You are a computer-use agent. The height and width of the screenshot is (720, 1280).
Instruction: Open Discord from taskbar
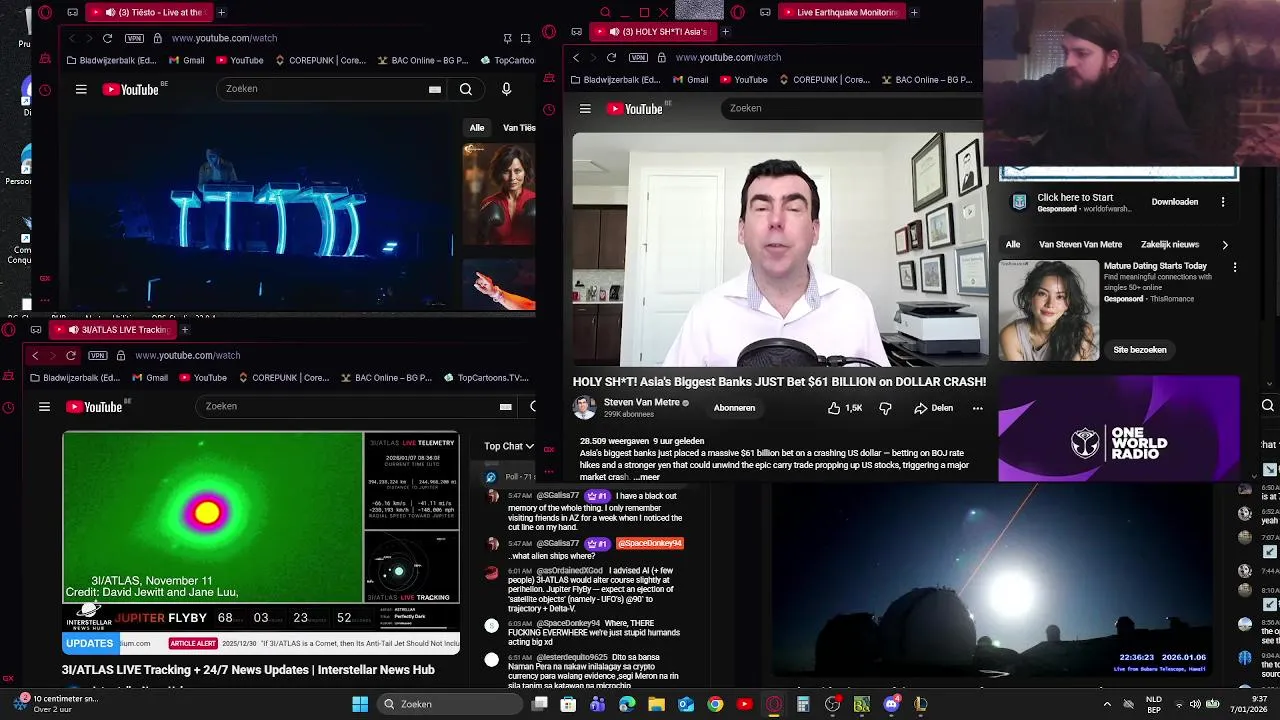[x=891, y=704]
